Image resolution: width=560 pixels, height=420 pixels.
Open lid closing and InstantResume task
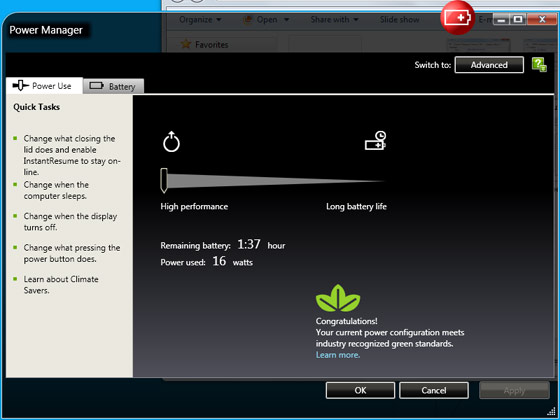point(72,155)
